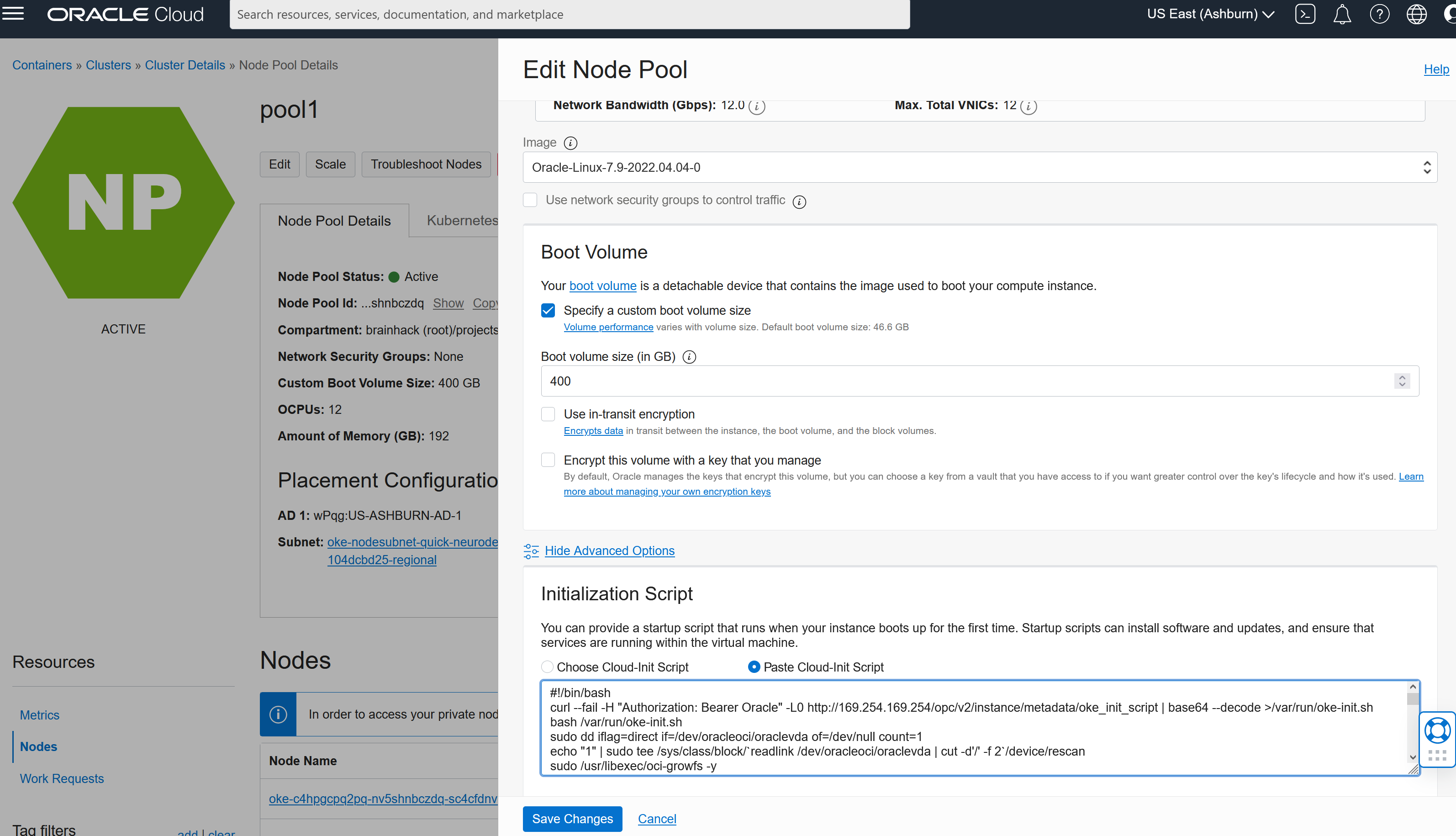Show info for Max. Total VNICs

[x=1029, y=107]
